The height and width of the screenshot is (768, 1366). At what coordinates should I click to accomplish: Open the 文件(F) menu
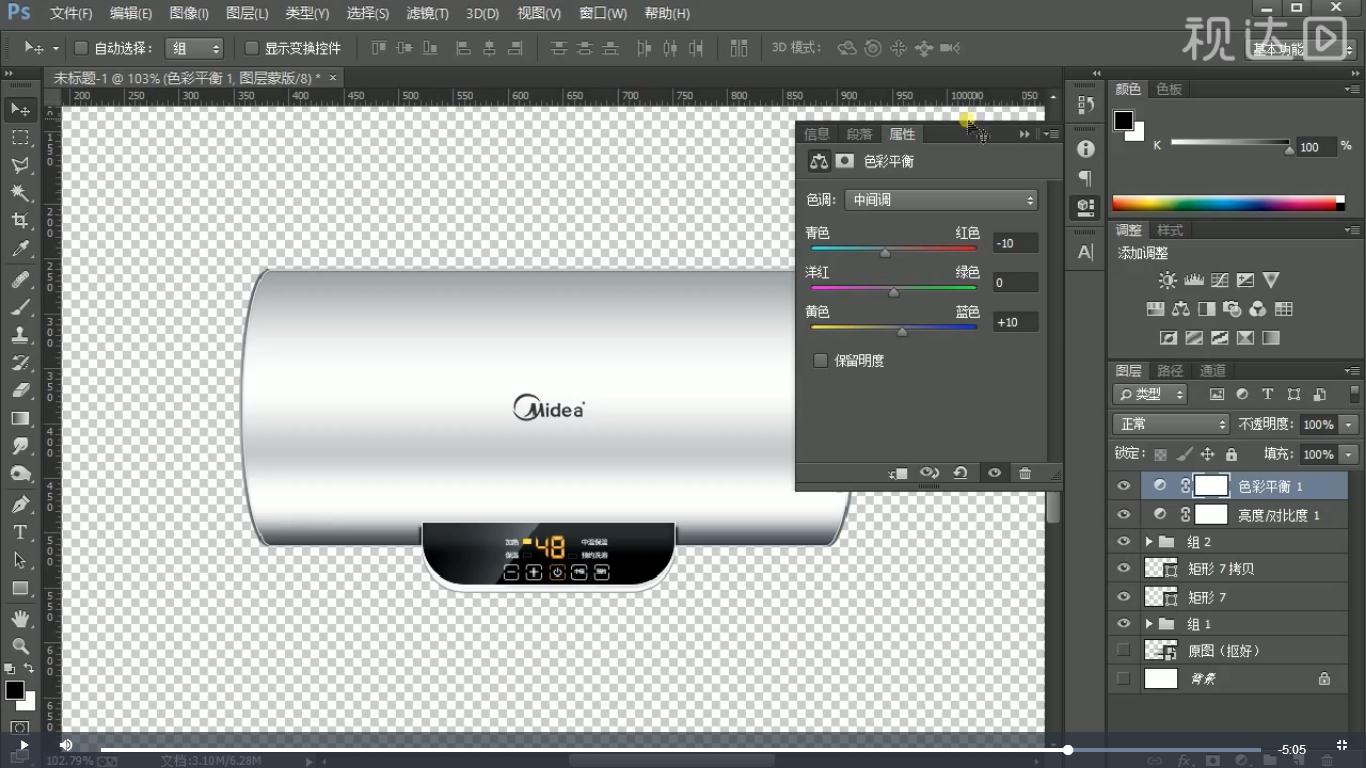click(x=71, y=13)
